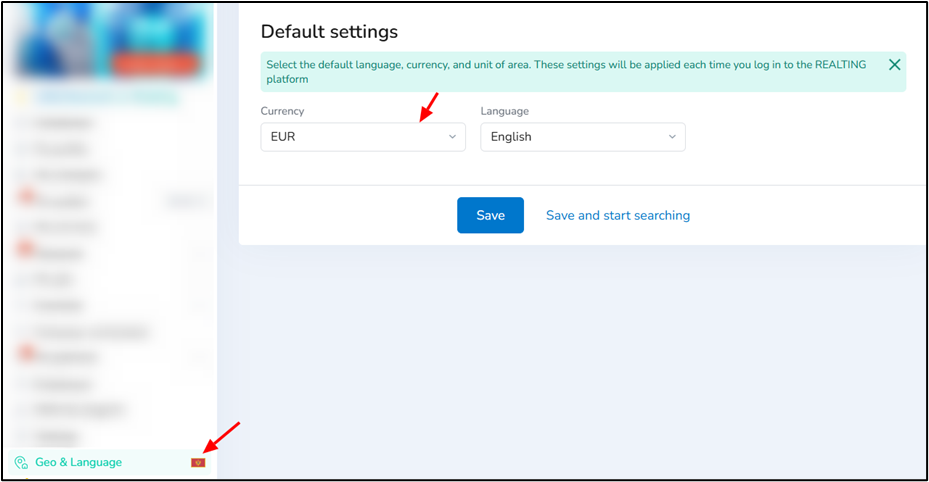This screenshot has height=482, width=929.
Task: Click the bottommost red badge icon in sidebar
Action: click(x=26, y=353)
